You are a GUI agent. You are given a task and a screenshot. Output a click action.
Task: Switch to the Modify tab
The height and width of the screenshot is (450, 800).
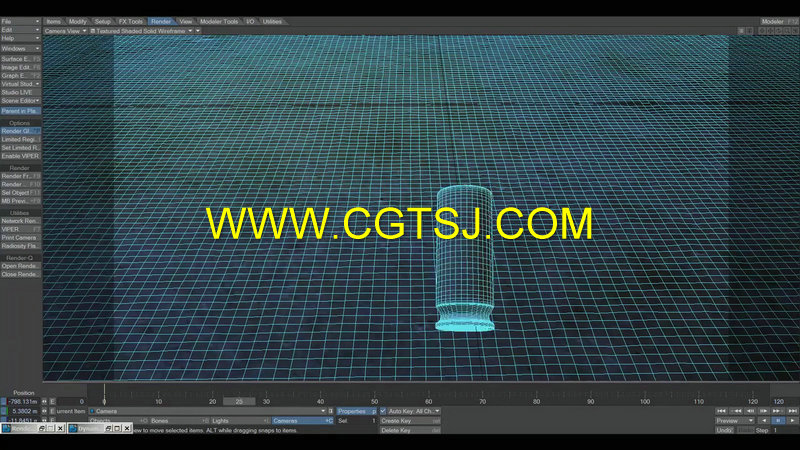coord(78,21)
